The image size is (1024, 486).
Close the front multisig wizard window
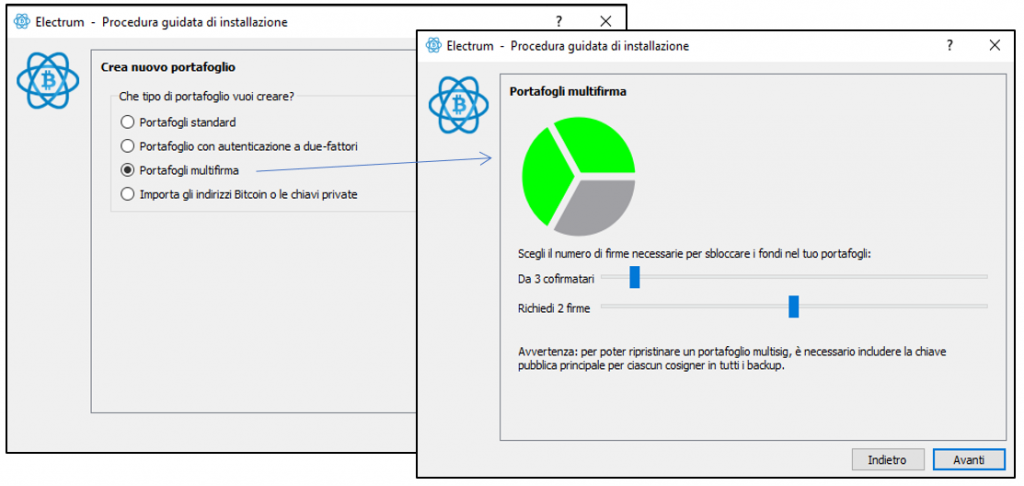995,46
